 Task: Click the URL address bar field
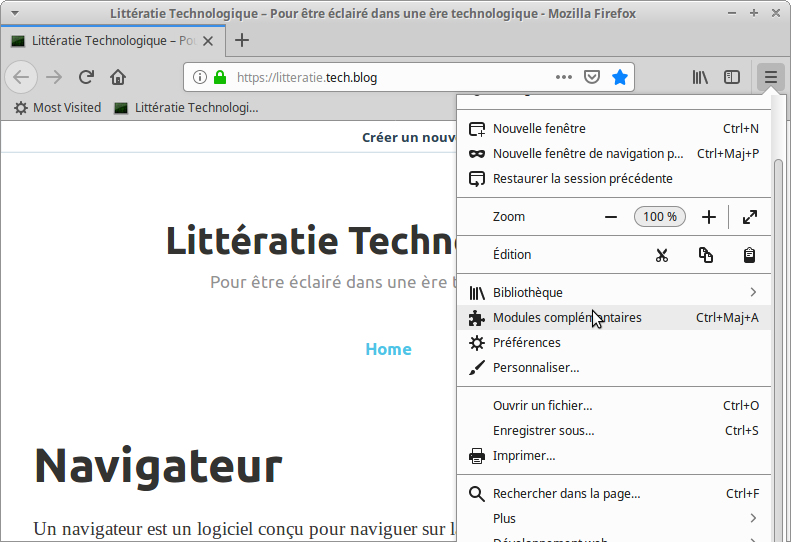(390, 77)
